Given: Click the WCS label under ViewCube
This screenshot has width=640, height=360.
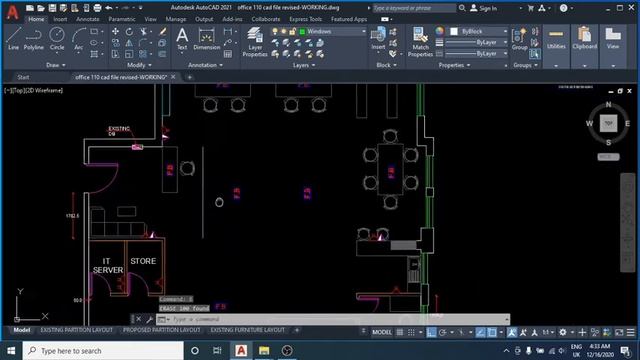Looking at the screenshot, I should 608,157.
